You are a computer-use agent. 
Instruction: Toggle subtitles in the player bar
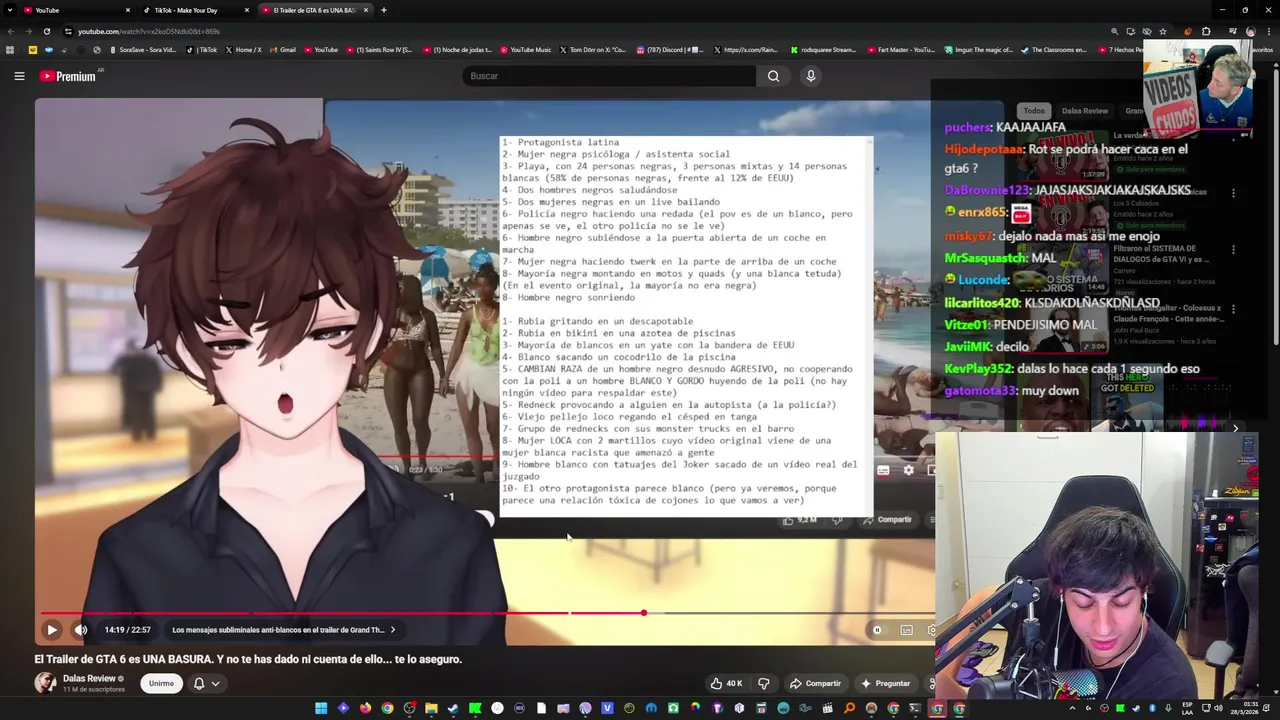[906, 630]
